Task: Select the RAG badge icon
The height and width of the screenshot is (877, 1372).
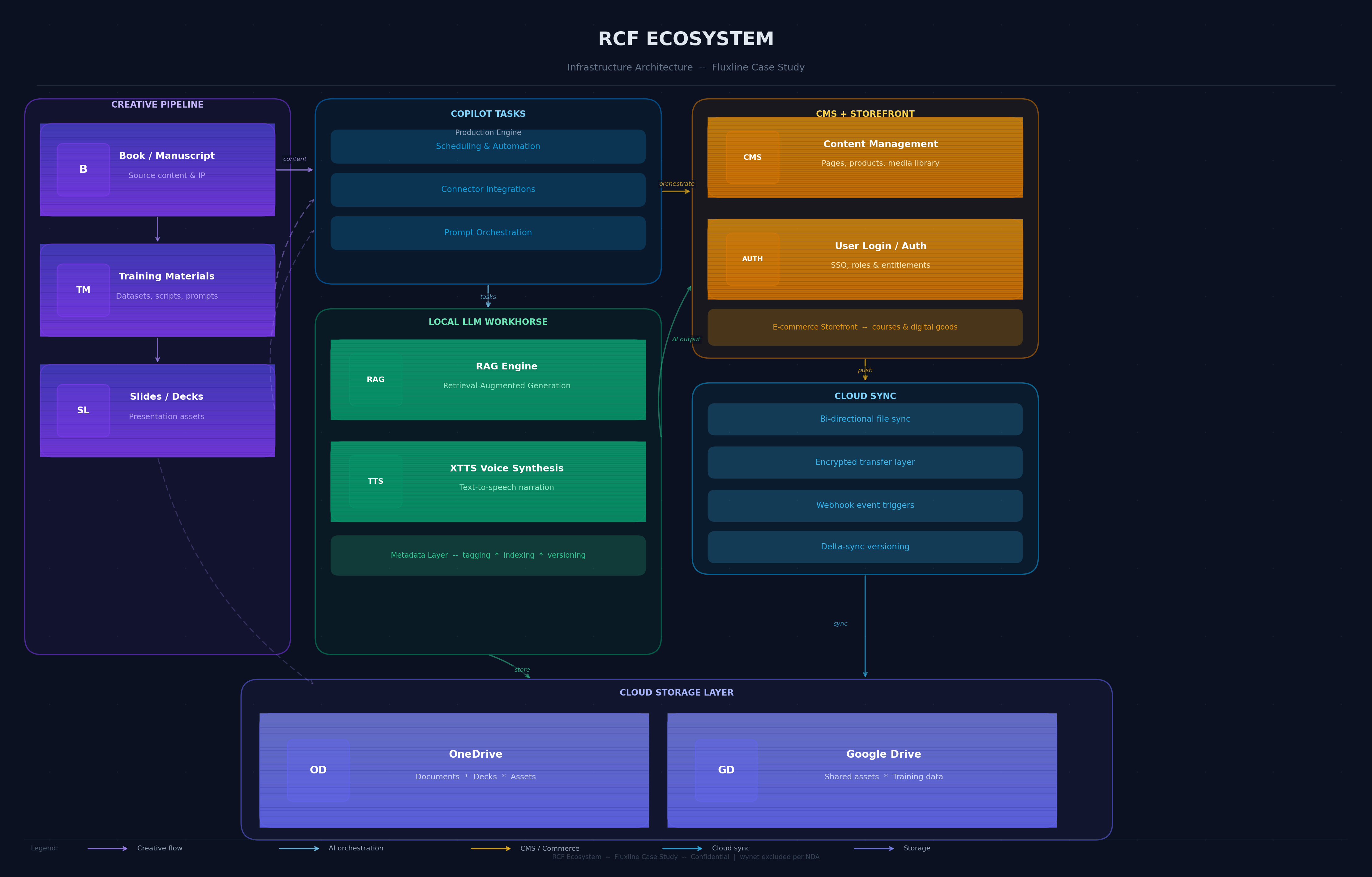Action: 375,380
